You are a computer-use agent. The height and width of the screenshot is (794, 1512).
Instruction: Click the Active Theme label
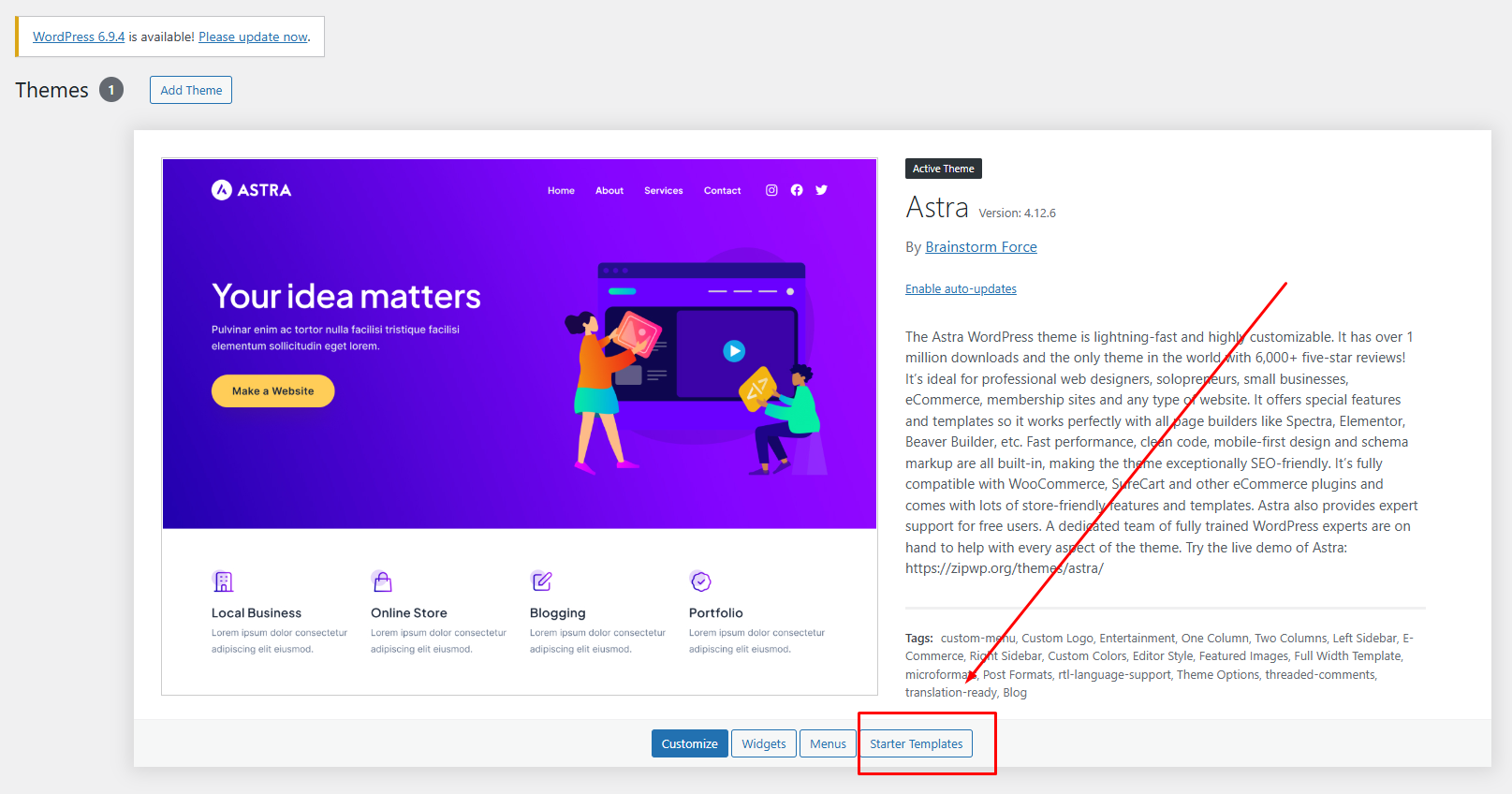coord(944,169)
